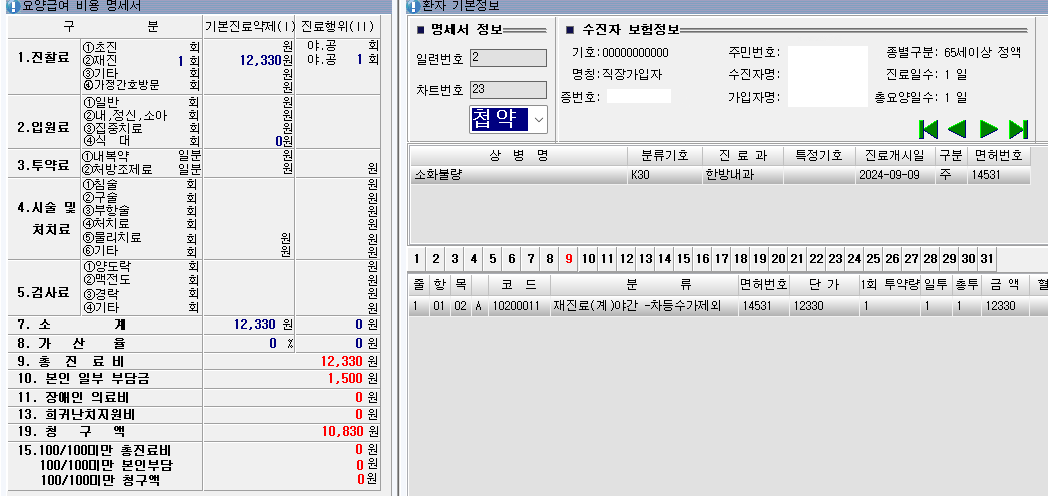Go to previous record arrow
Image resolution: width=1048 pixels, height=496 pixels.
coord(957,128)
